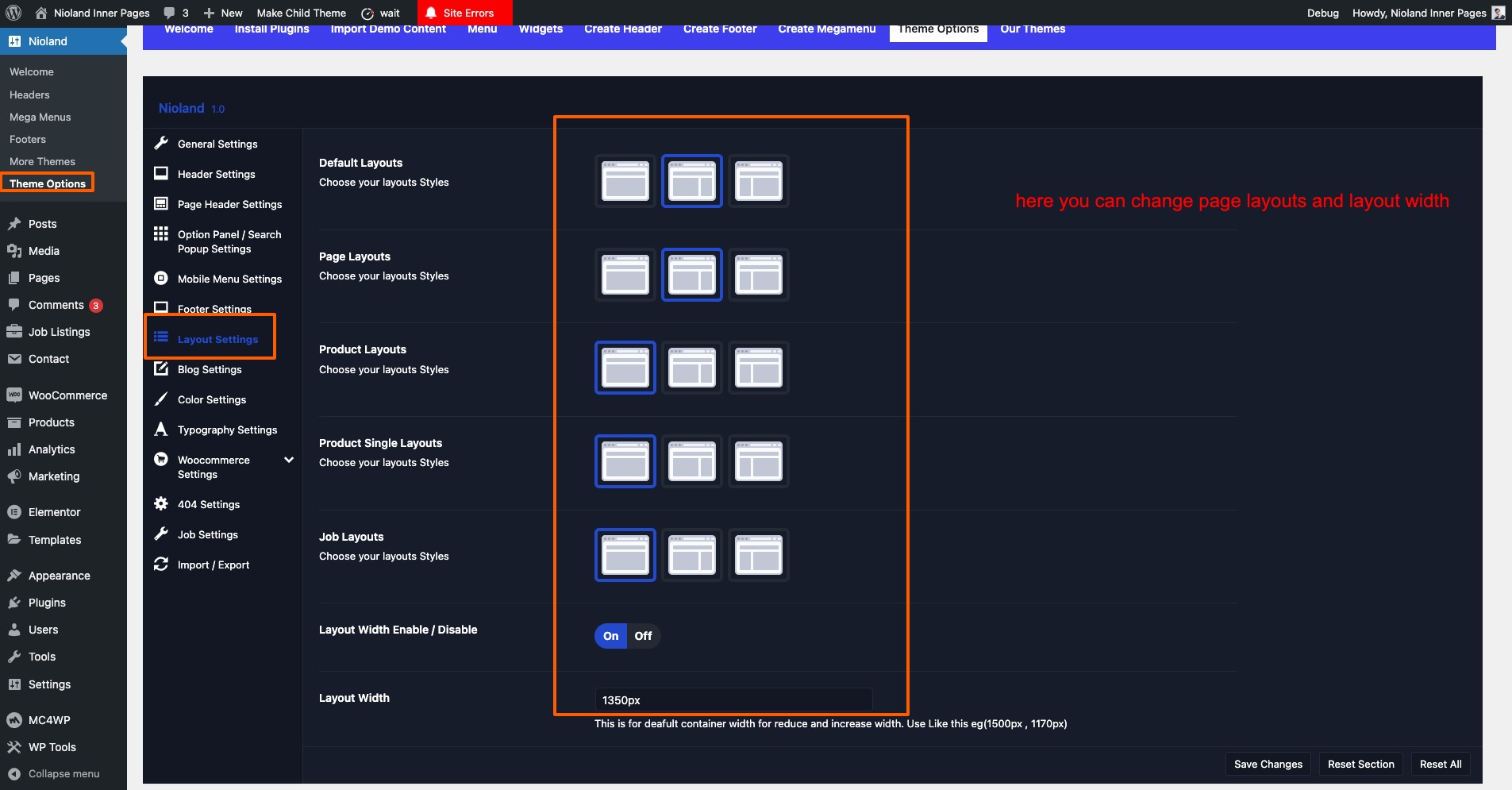Open the New content dropdown in admin bar
Screen dimensions: 1512x790
(x=223, y=13)
